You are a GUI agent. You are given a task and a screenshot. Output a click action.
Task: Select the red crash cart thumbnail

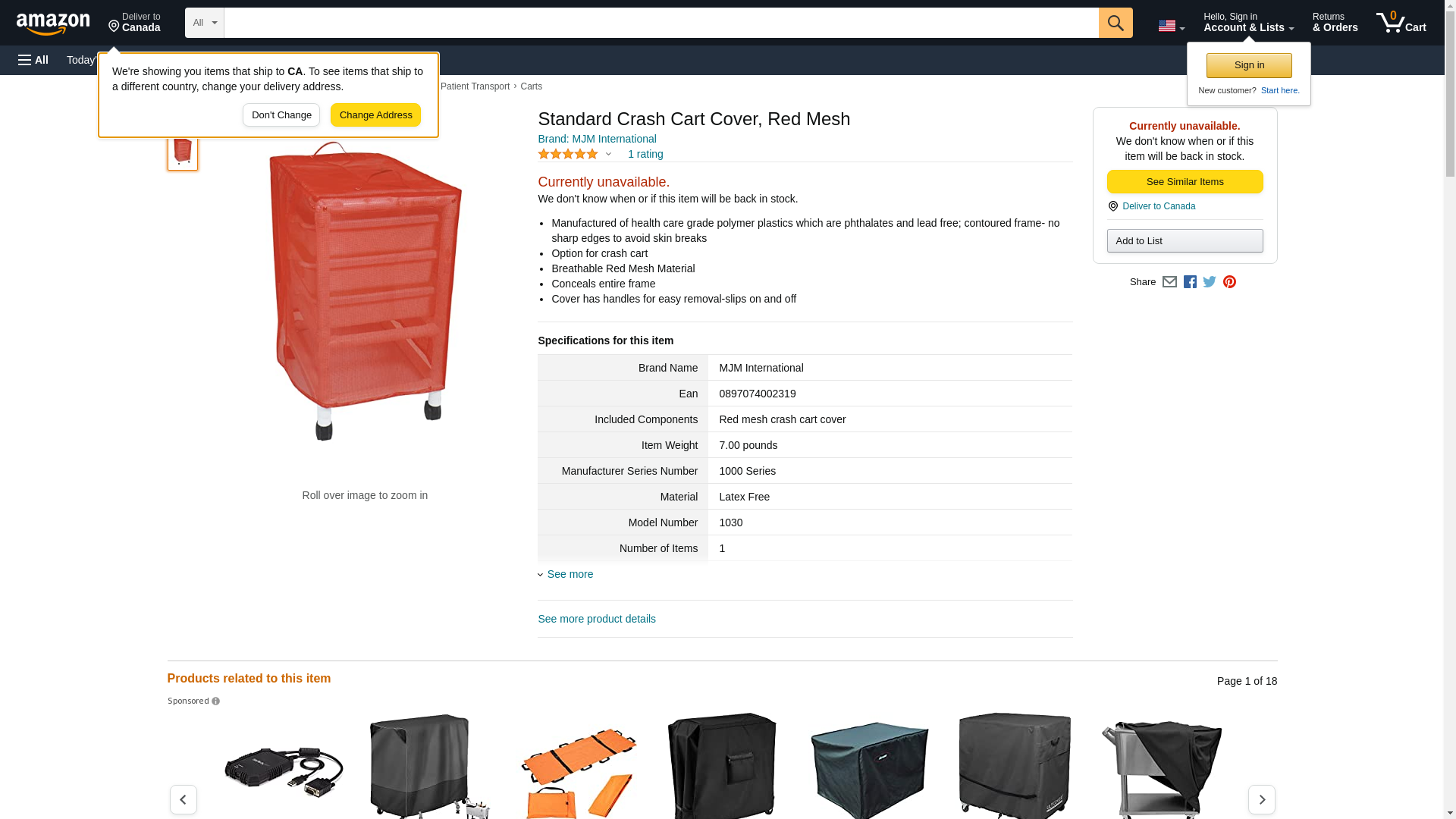[x=183, y=150]
